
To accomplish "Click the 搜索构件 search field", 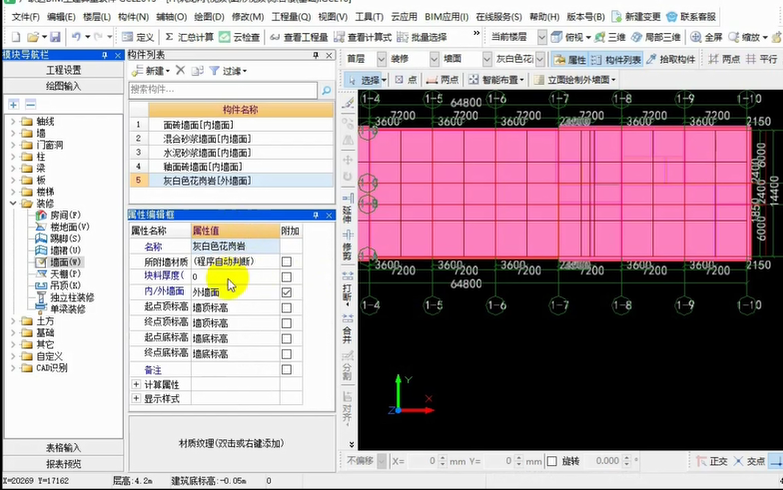I will coord(223,90).
